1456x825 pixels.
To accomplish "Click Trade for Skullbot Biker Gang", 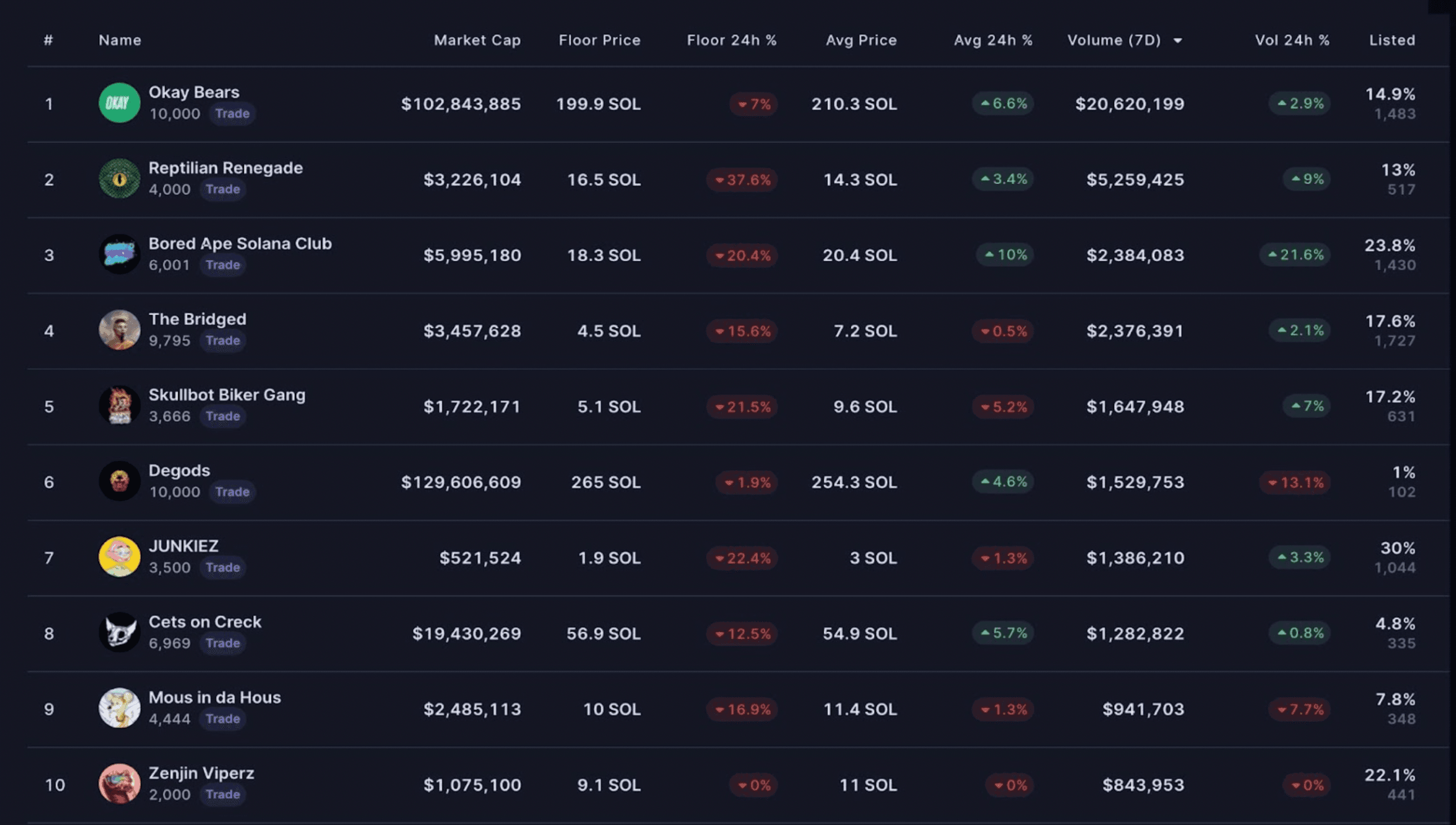I will 223,416.
